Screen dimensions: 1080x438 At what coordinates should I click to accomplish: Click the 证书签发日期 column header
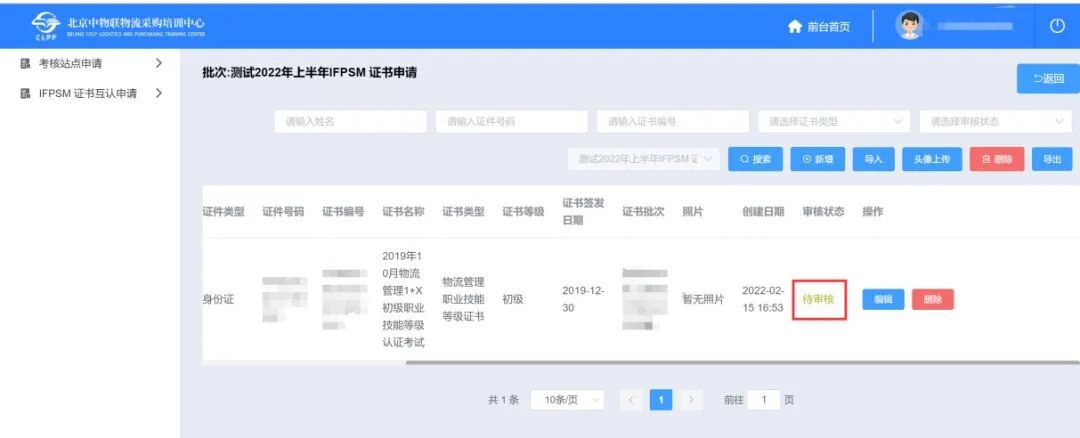(x=583, y=211)
